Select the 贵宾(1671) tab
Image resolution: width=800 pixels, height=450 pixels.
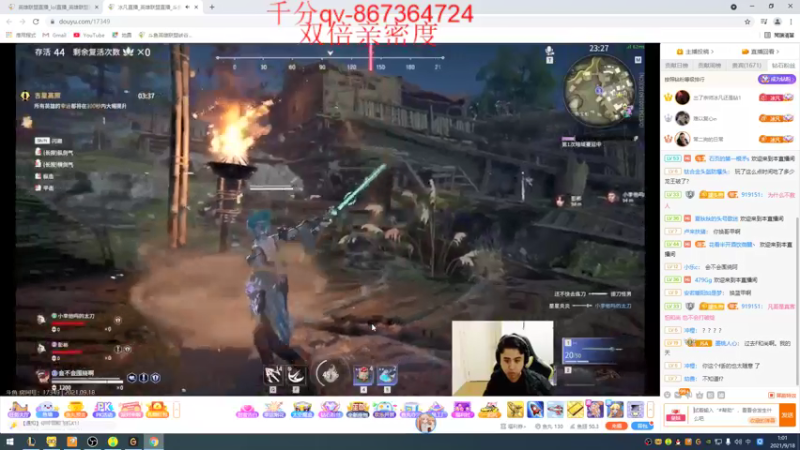coord(746,65)
